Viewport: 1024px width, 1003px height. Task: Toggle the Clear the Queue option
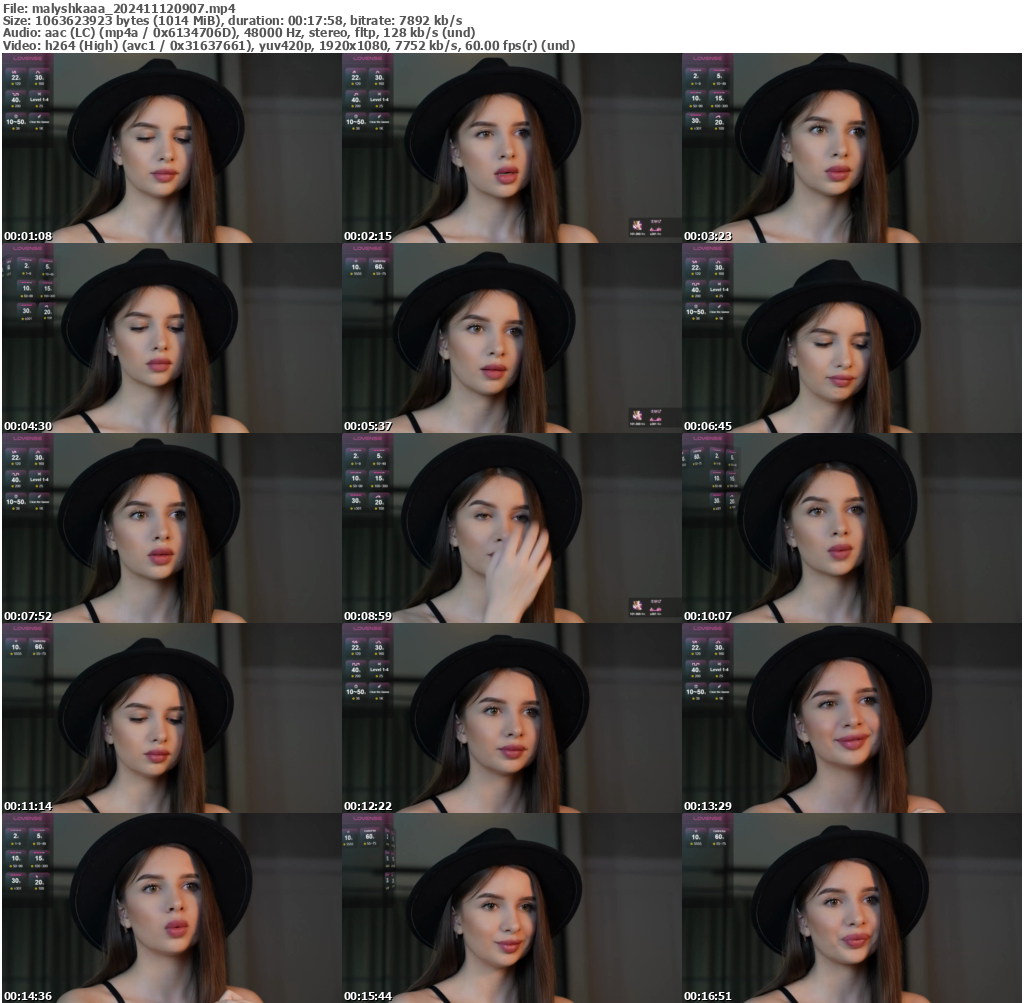[39, 121]
